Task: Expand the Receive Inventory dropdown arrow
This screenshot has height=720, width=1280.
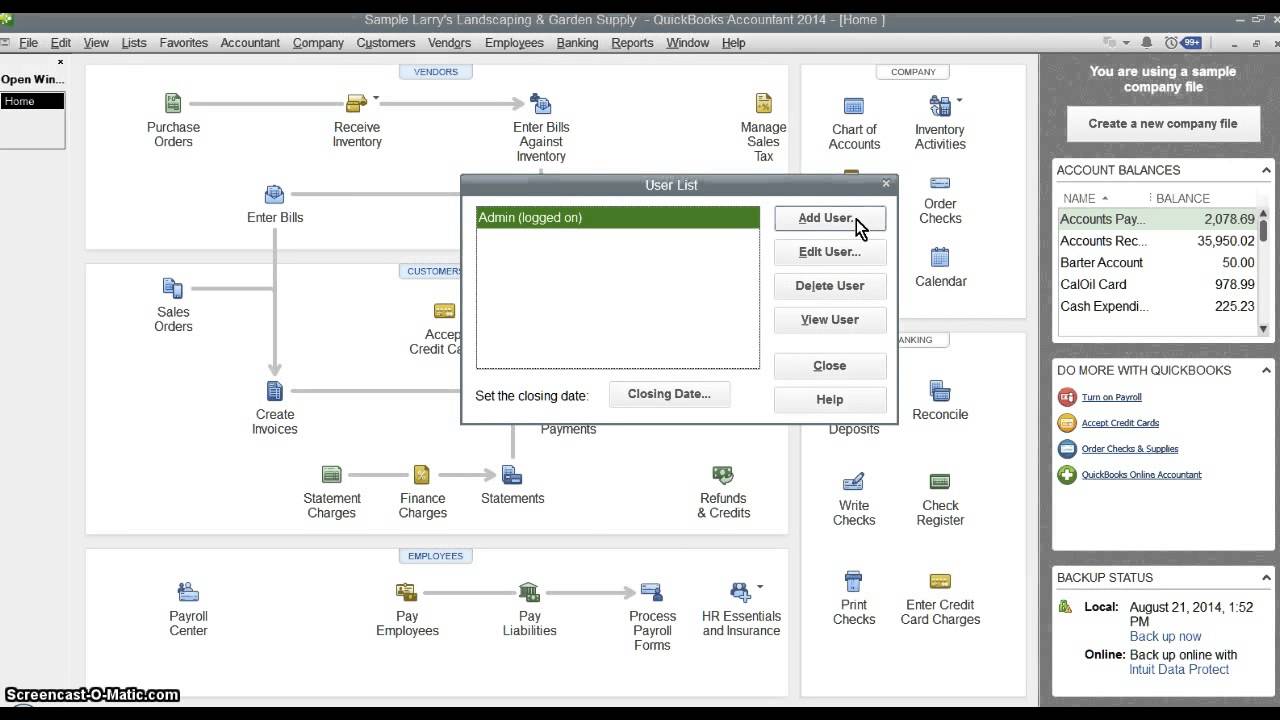Action: point(376,98)
